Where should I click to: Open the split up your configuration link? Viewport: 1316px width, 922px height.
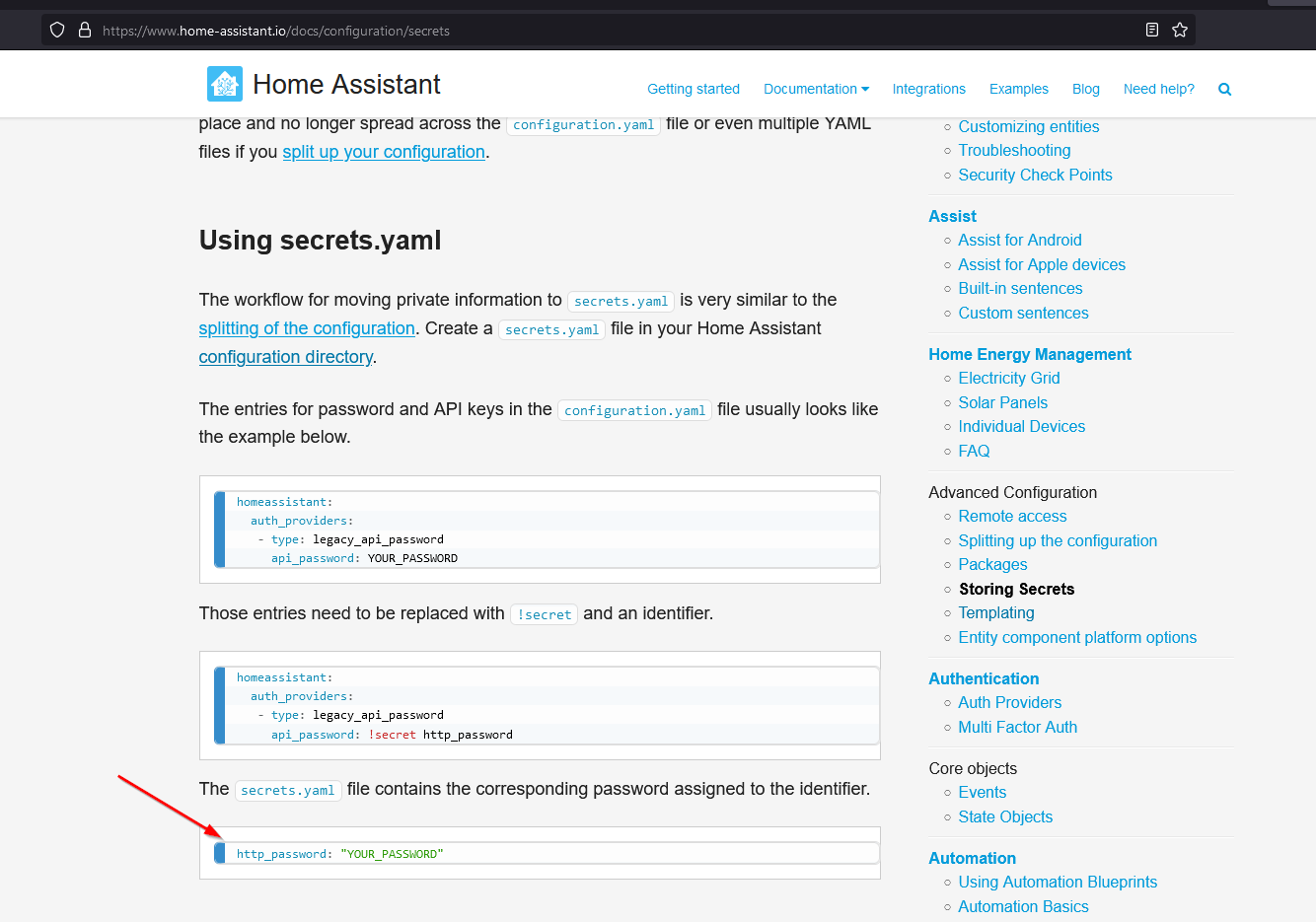pyautogui.click(x=383, y=151)
